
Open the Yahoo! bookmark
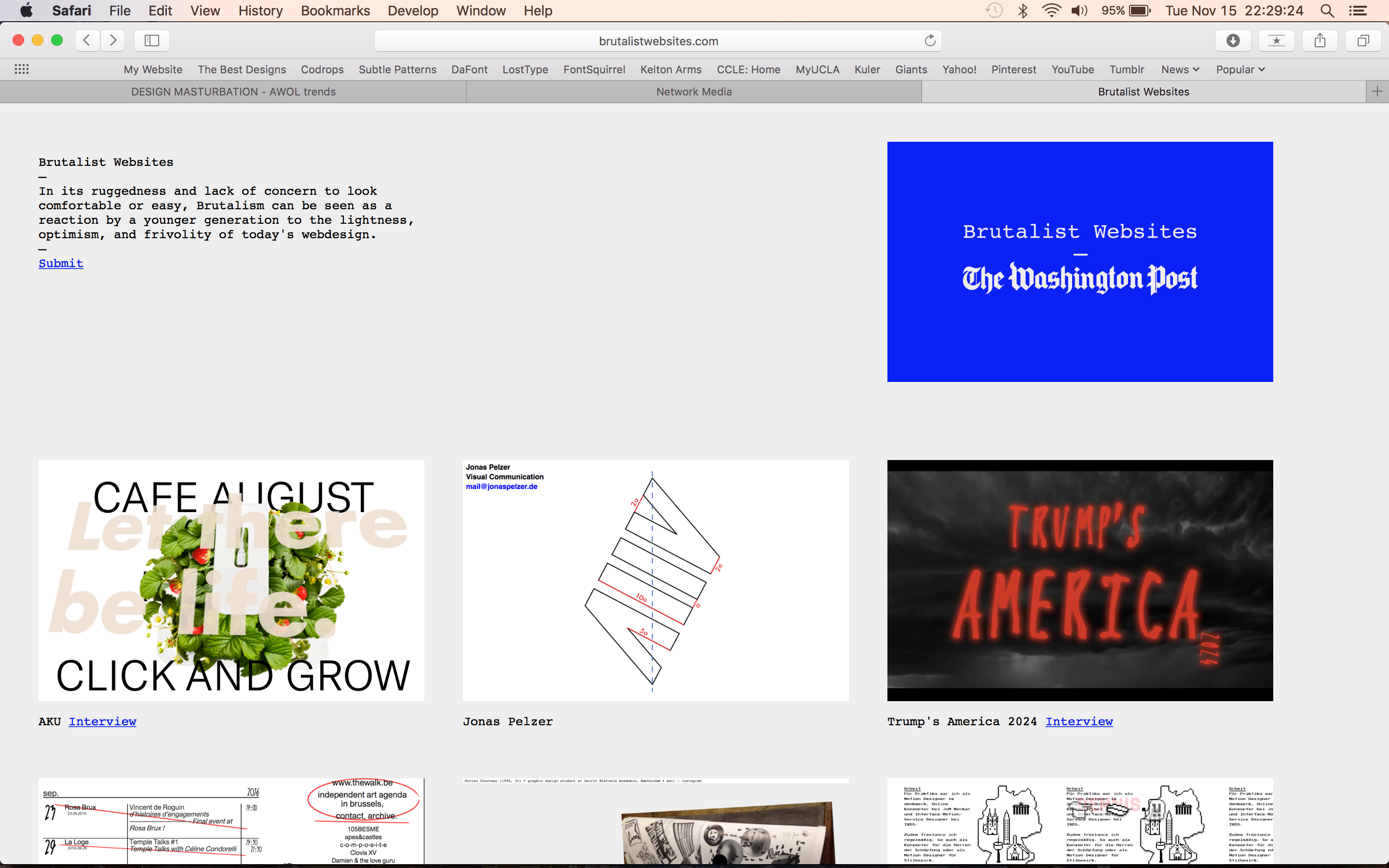(x=959, y=69)
